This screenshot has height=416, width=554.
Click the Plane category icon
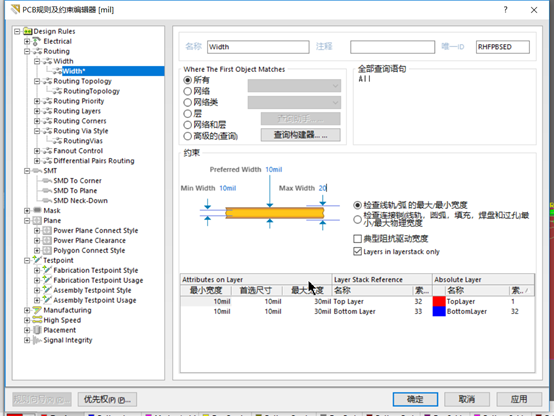click(x=37, y=221)
